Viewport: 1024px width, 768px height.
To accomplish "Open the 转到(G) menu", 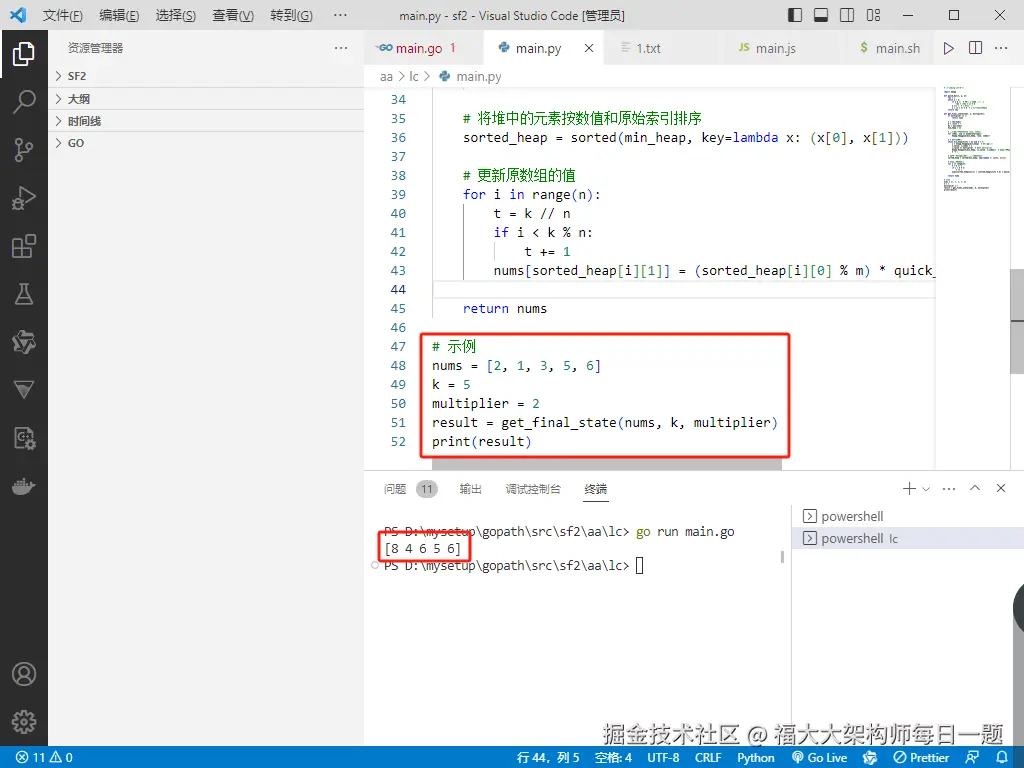I will [x=291, y=15].
